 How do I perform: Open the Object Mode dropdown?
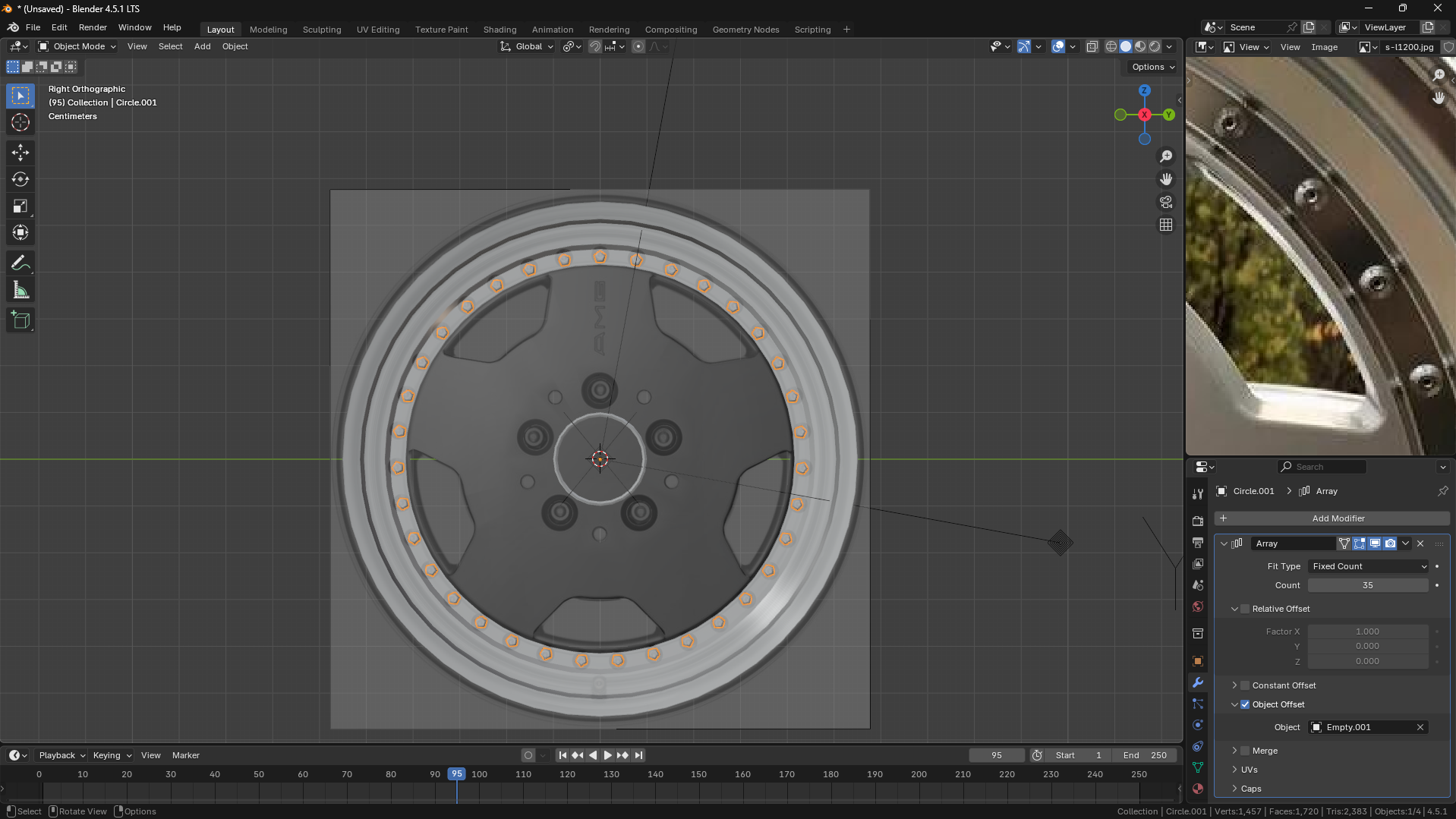[77, 46]
